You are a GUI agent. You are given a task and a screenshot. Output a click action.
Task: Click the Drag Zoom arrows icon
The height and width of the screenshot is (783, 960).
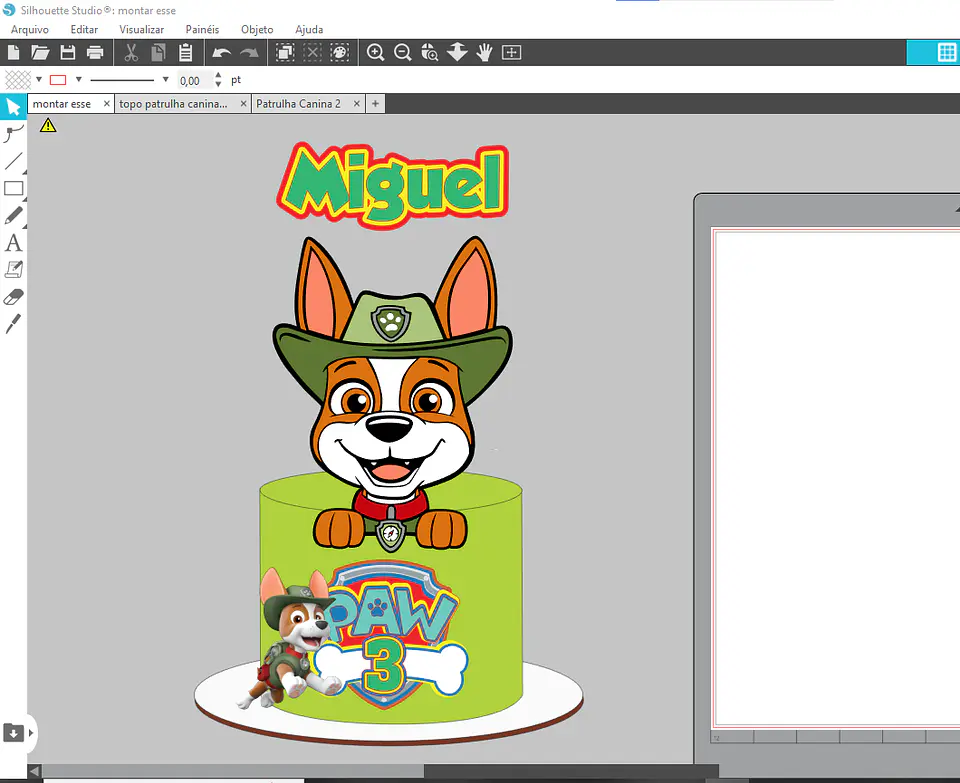pos(457,53)
